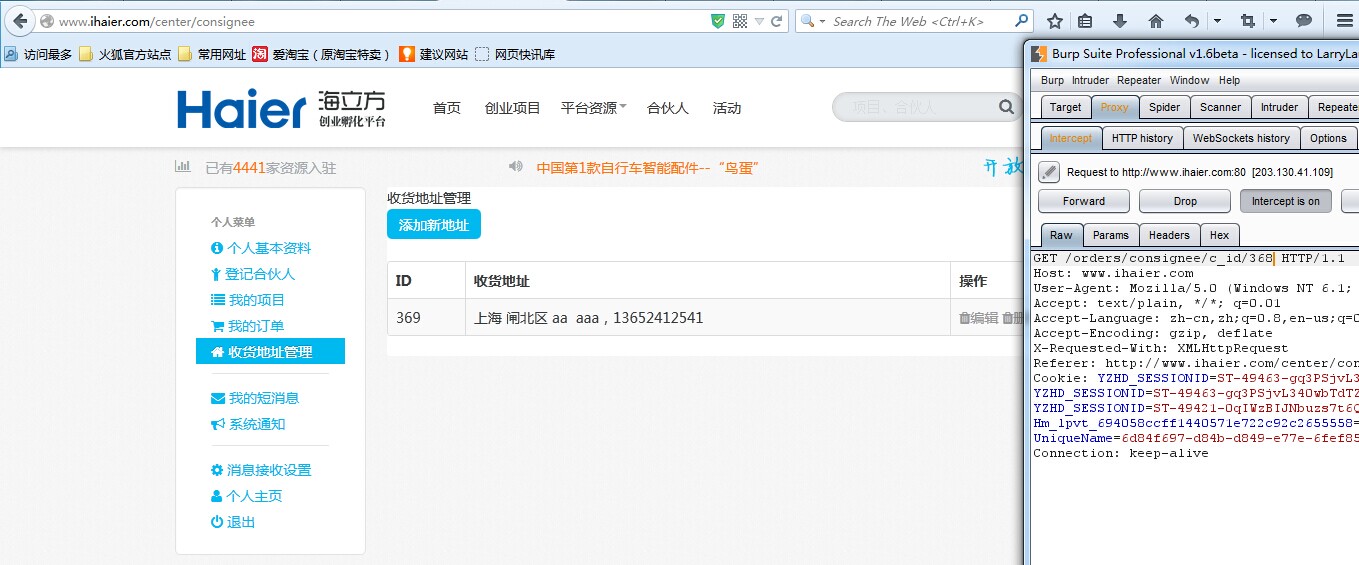Expand the dropdown next to the undo arrow
This screenshot has height=565, width=1359.
1217,21
